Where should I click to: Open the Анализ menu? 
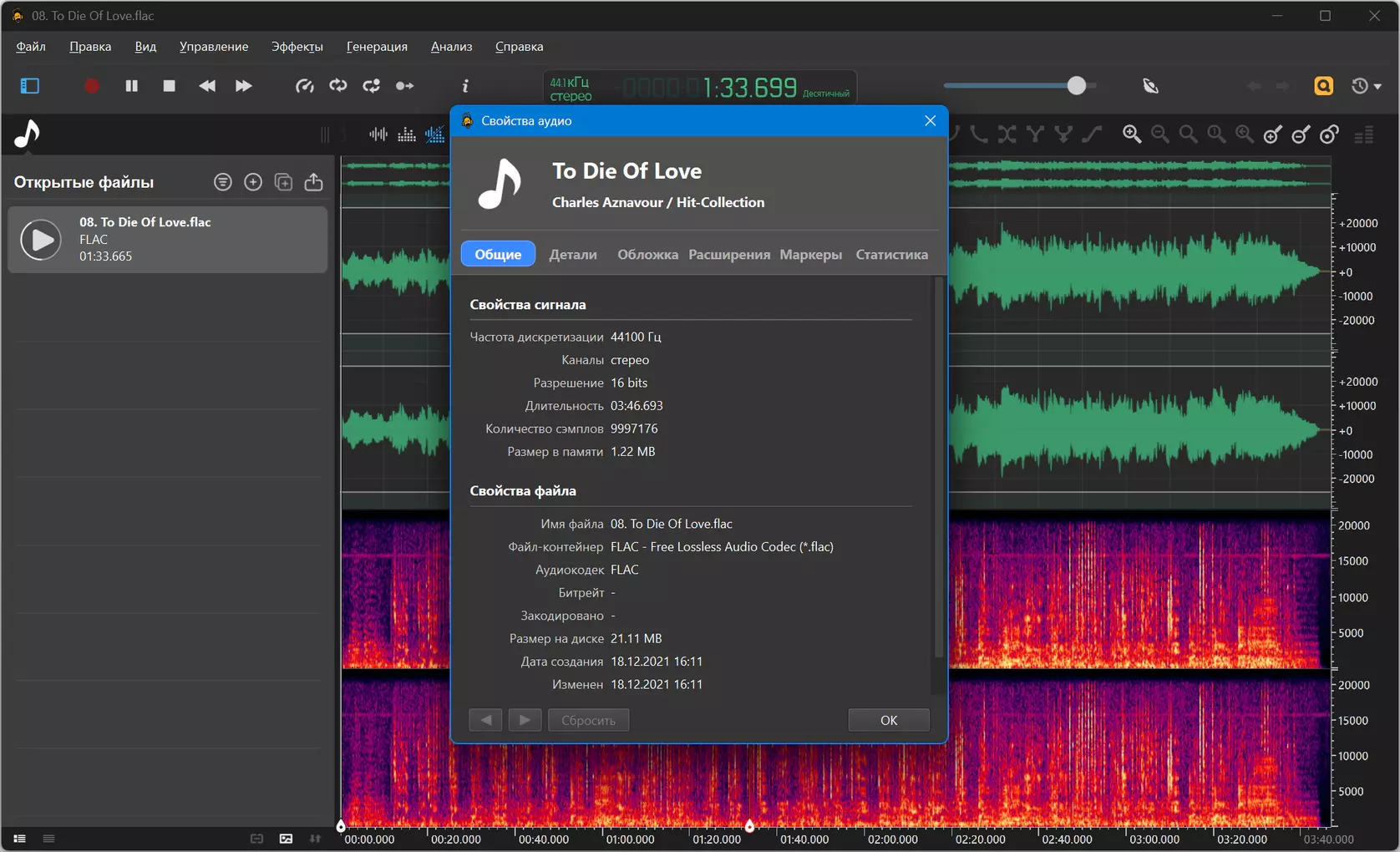[452, 47]
